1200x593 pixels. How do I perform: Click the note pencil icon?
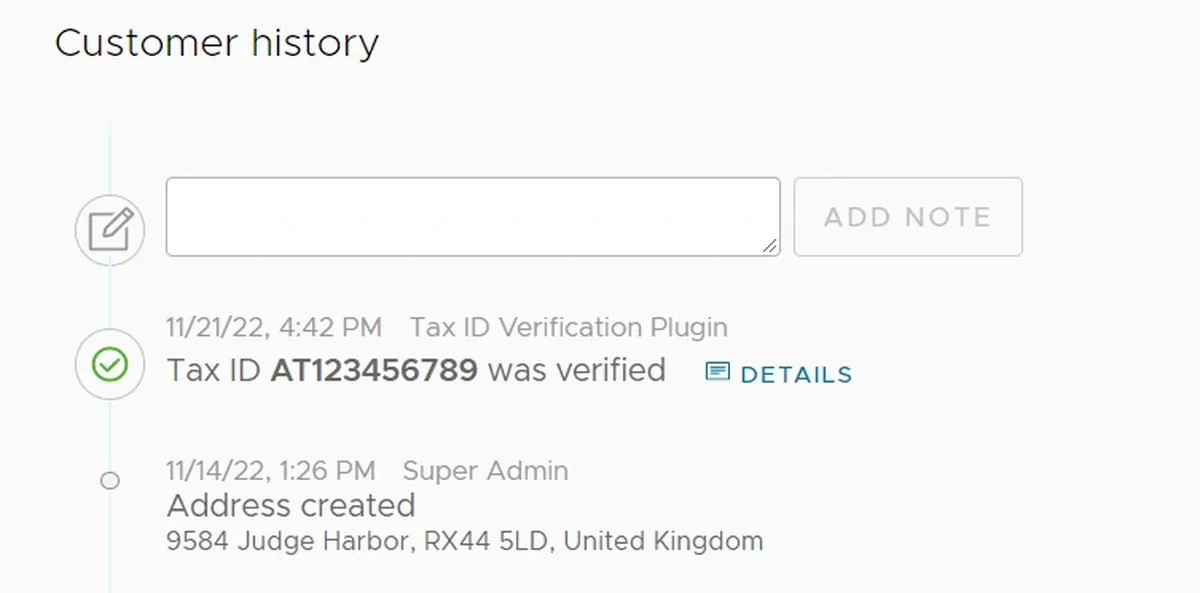tap(110, 230)
